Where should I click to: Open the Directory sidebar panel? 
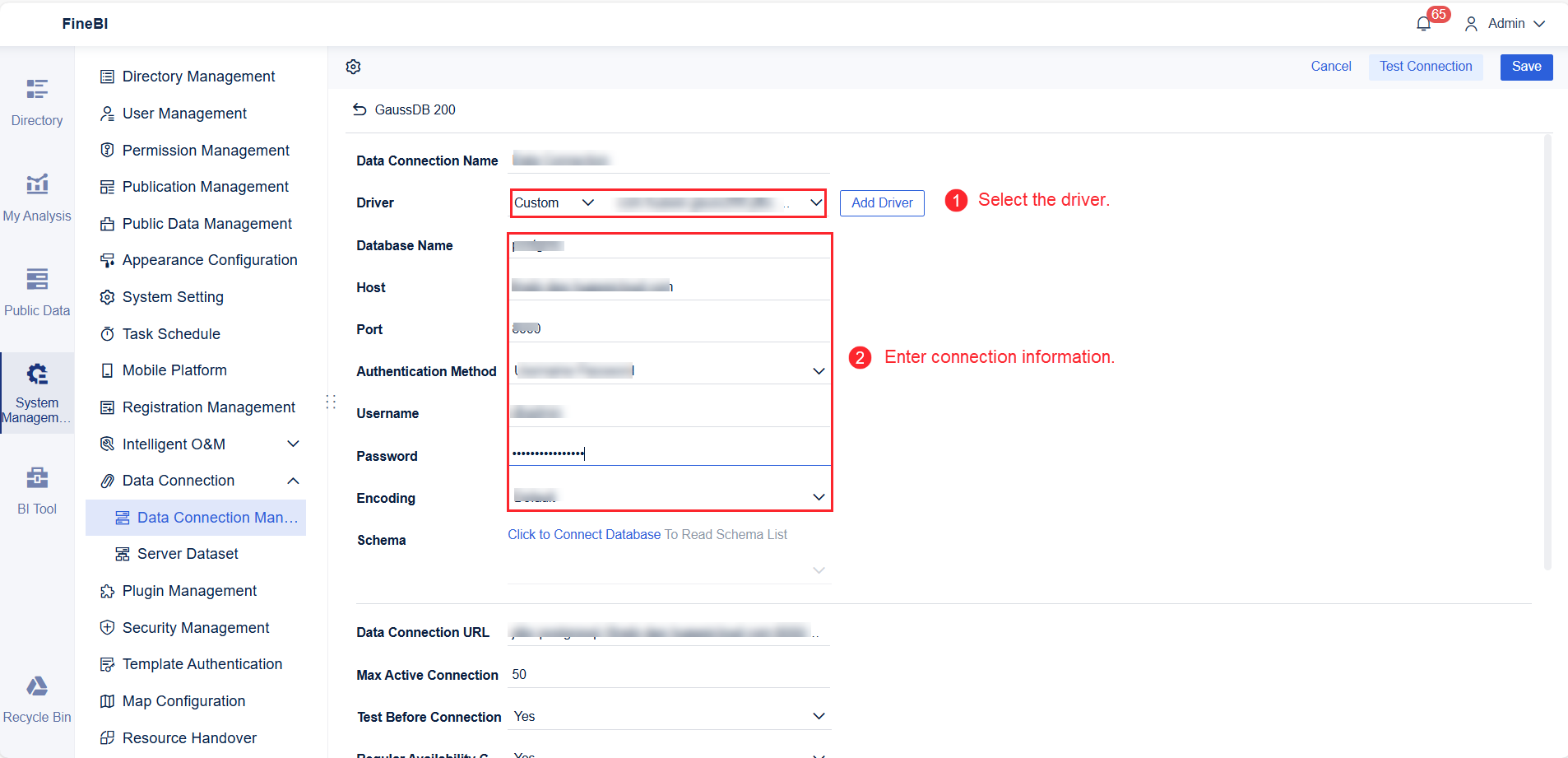pos(37,99)
